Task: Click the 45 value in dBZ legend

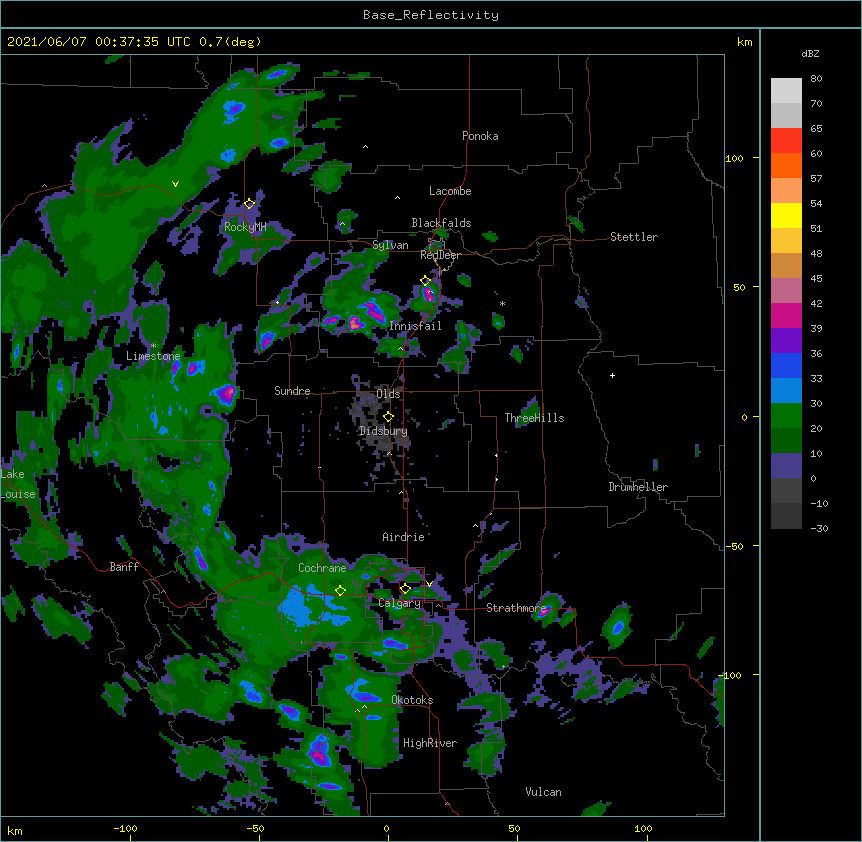Action: (816, 279)
